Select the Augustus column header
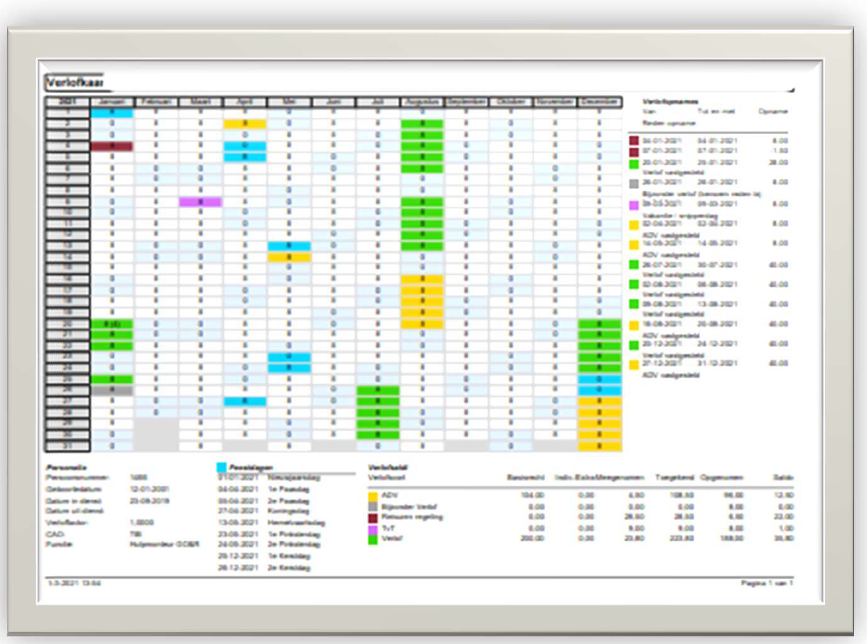The image size is (867, 644). point(422,102)
